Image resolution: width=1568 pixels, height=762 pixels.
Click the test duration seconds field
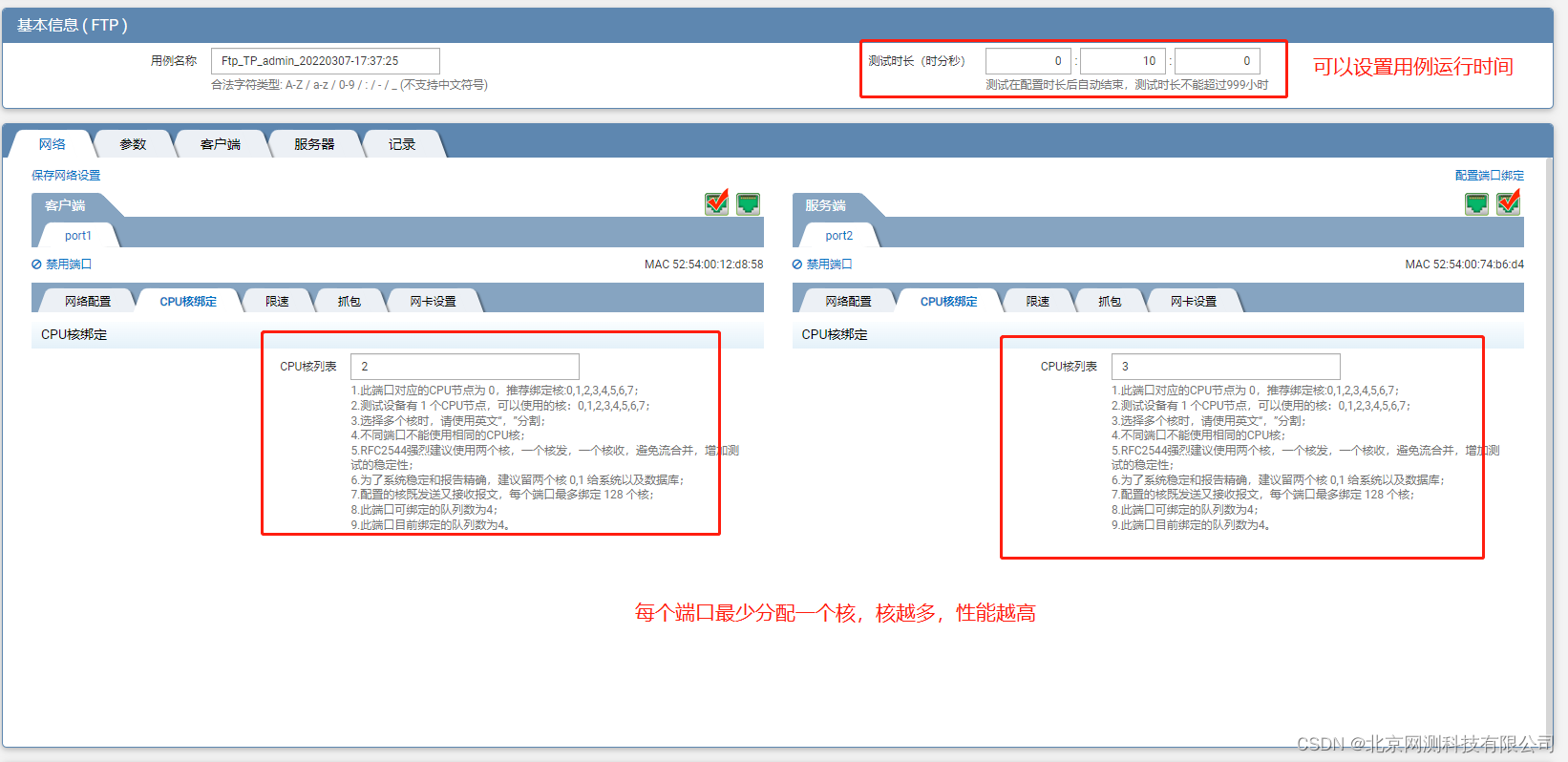click(1218, 61)
